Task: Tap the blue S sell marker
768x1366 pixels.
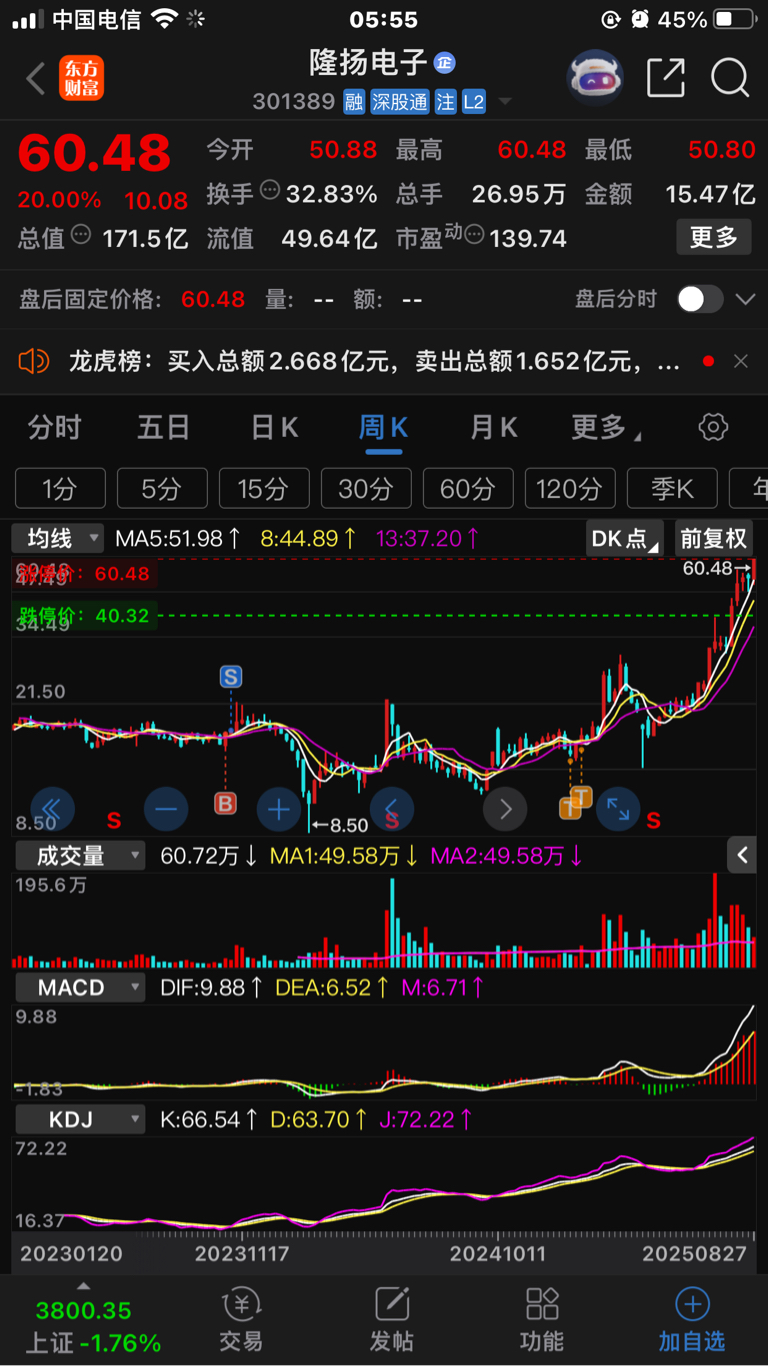Action: pyautogui.click(x=231, y=677)
